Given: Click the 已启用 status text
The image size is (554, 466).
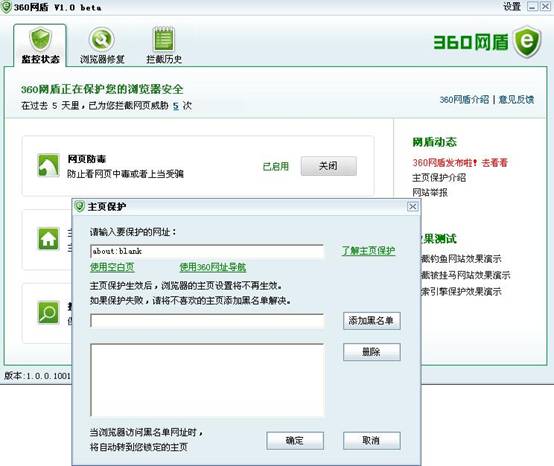Looking at the screenshot, I should (x=276, y=166).
